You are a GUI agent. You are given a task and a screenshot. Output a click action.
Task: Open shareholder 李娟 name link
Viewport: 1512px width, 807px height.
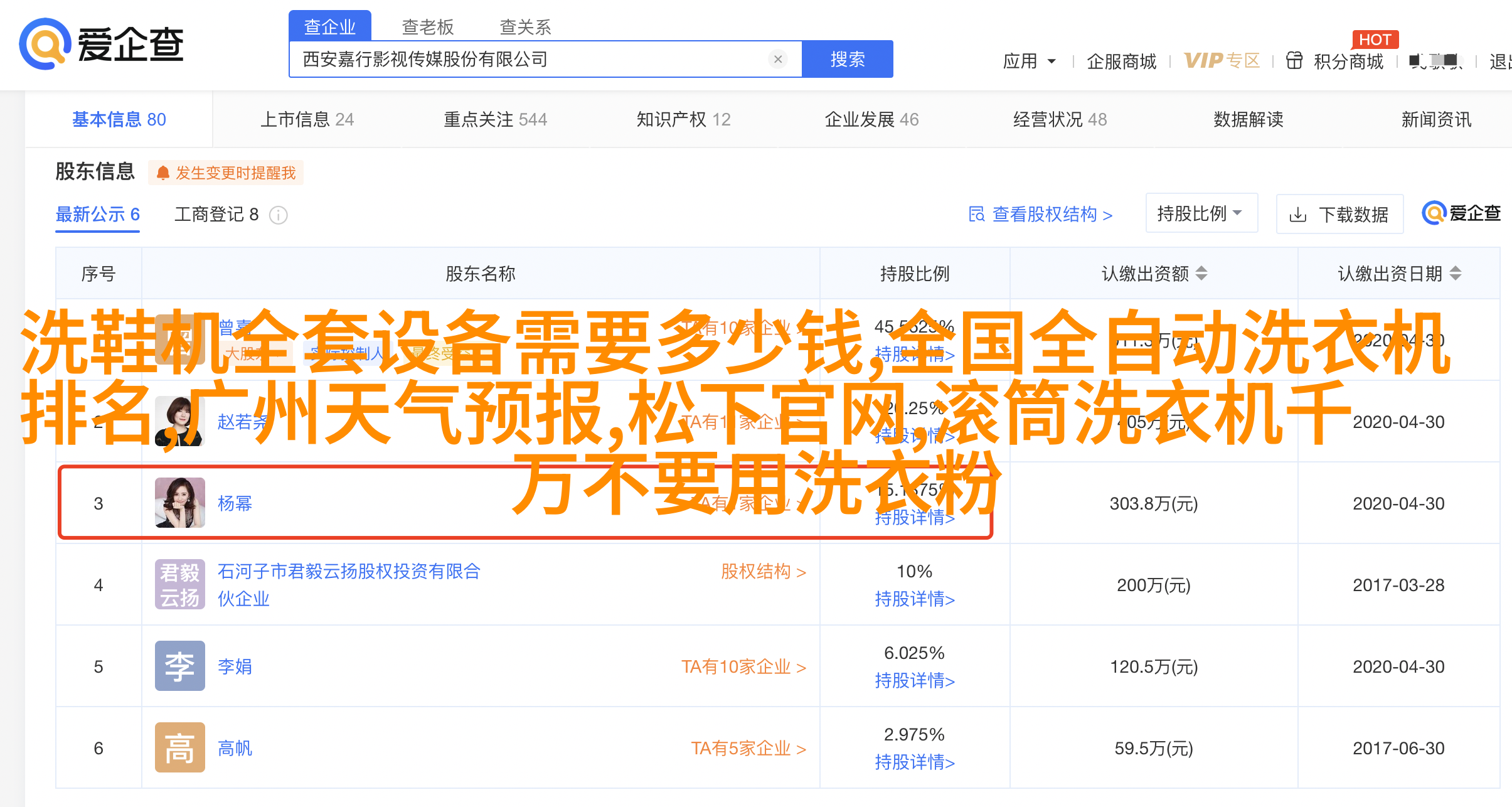235,666
